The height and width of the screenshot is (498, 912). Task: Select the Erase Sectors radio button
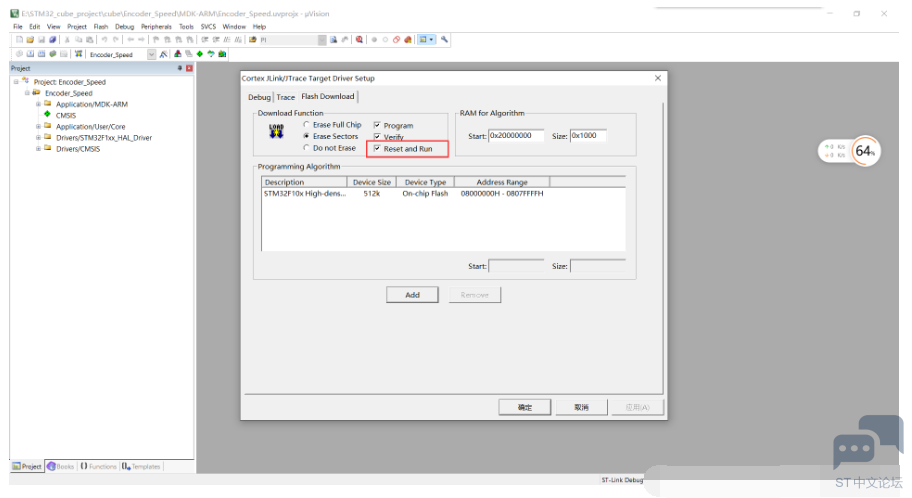(306, 136)
